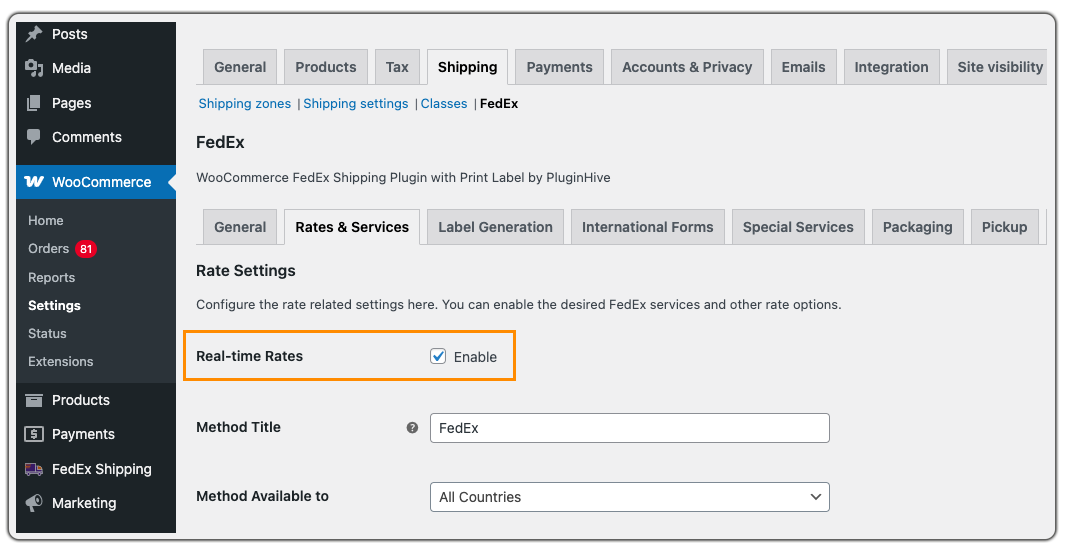Click into the Method Title field
The height and width of the screenshot is (551, 1067).
[x=629, y=428]
